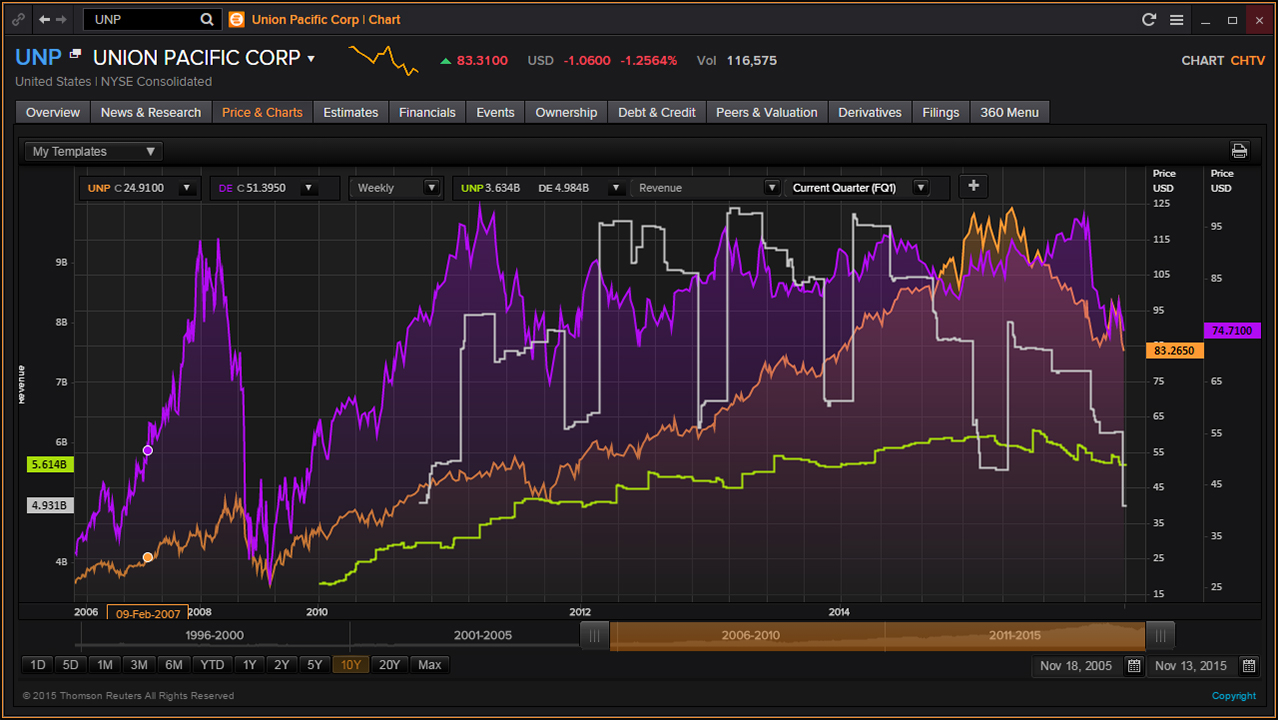The height and width of the screenshot is (720, 1280).
Task: Open the hamburger menu icon
Action: (1177, 19)
